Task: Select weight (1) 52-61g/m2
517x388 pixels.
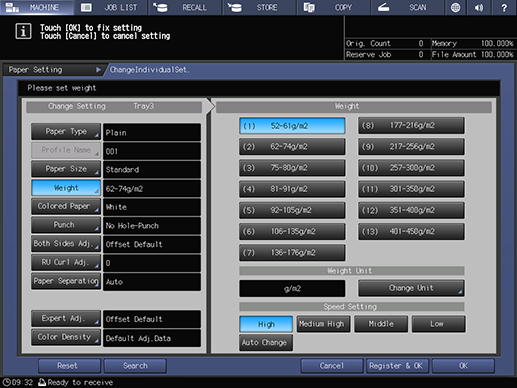Action: [292, 126]
